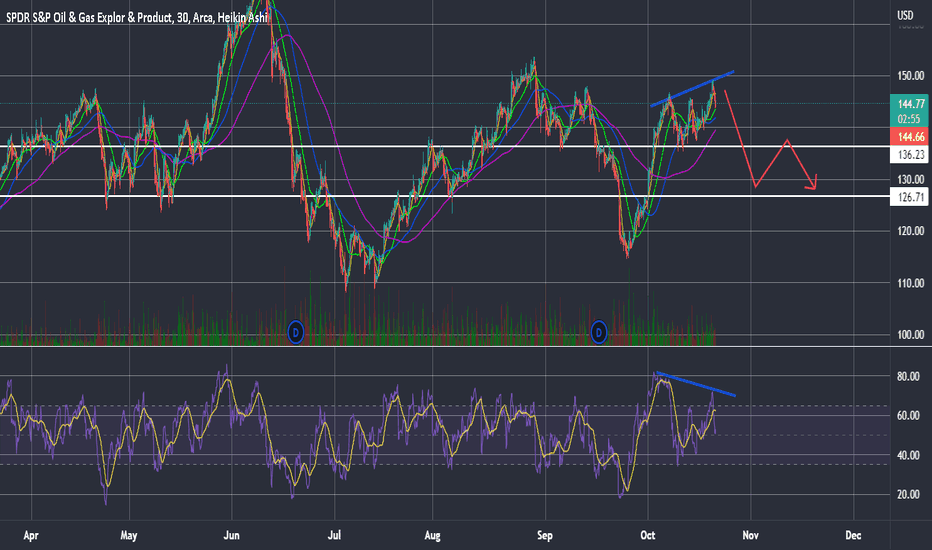Click the 130.00 price axis label
This screenshot has height=550, width=932.
point(911,180)
